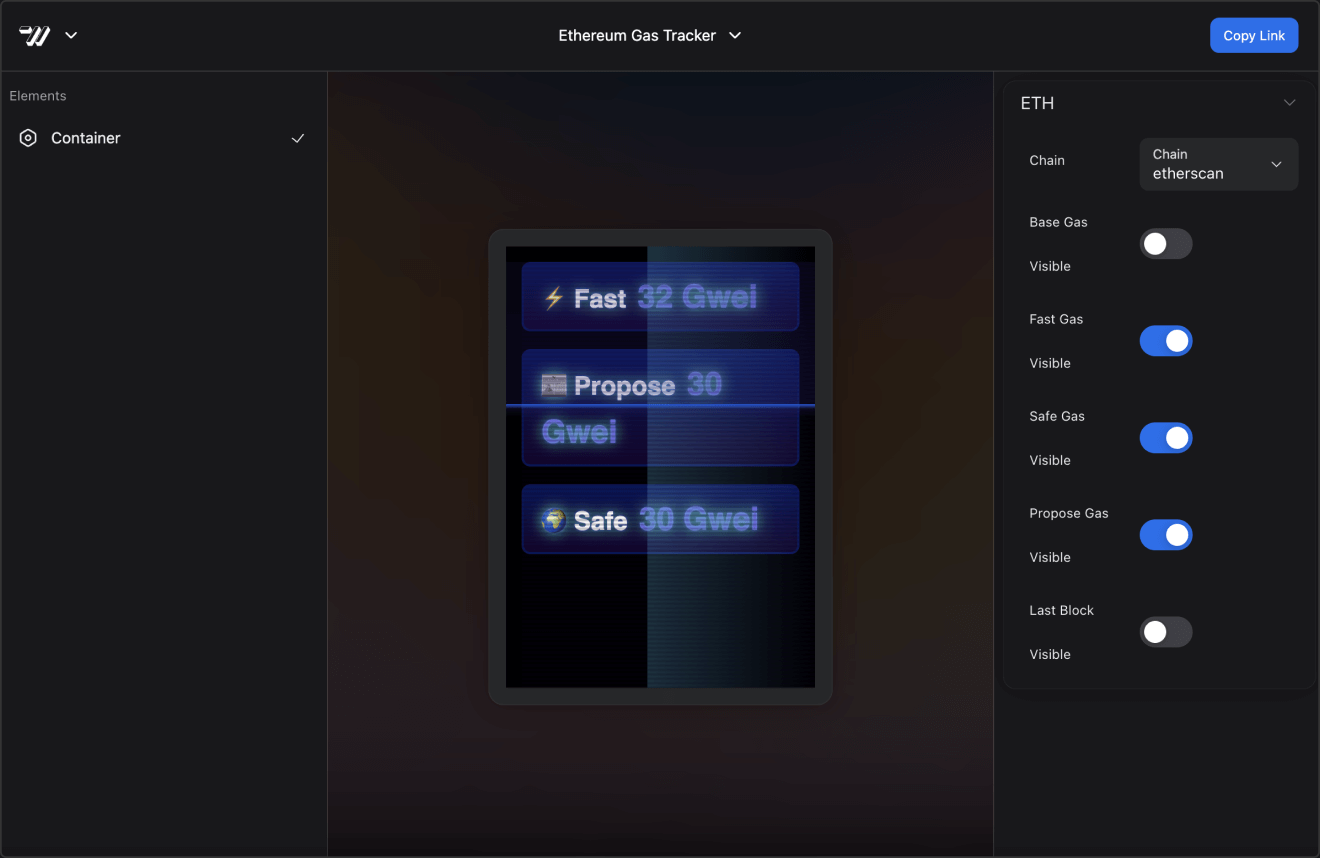Viewport: 1320px width, 858px height.
Task: Click the Fast 32 Gwei card
Action: pyautogui.click(x=660, y=297)
